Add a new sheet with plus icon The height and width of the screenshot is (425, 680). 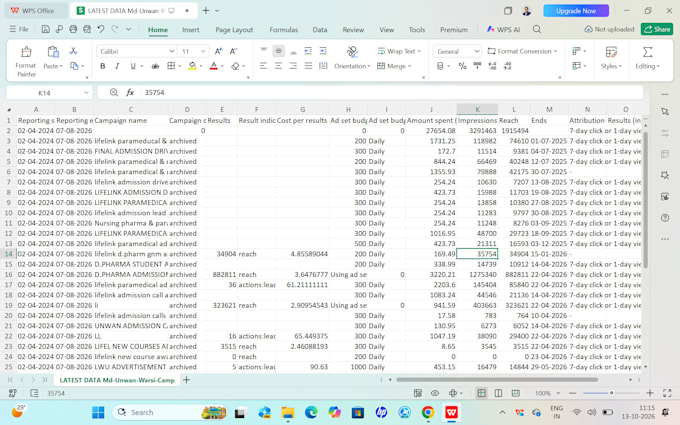tap(186, 380)
